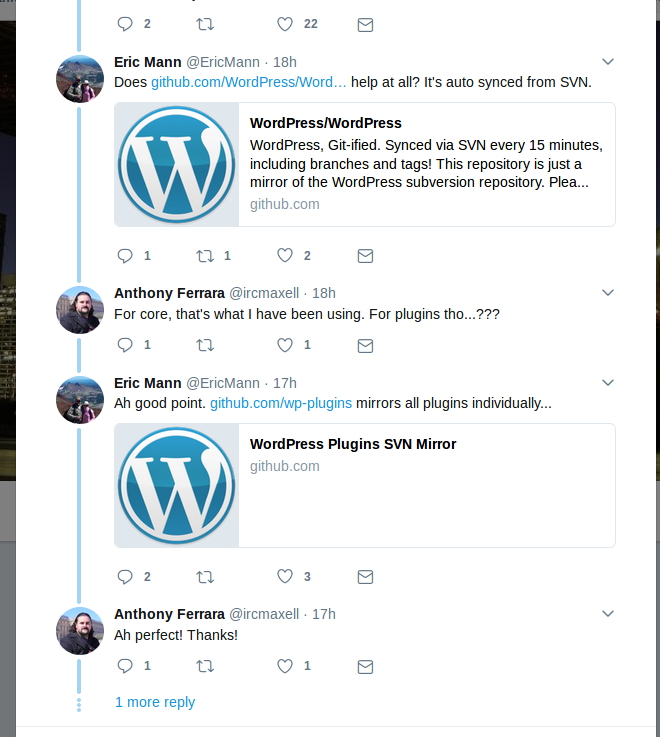This screenshot has width=660, height=737.
Task: Show the 1 more reply
Action: click(x=155, y=702)
